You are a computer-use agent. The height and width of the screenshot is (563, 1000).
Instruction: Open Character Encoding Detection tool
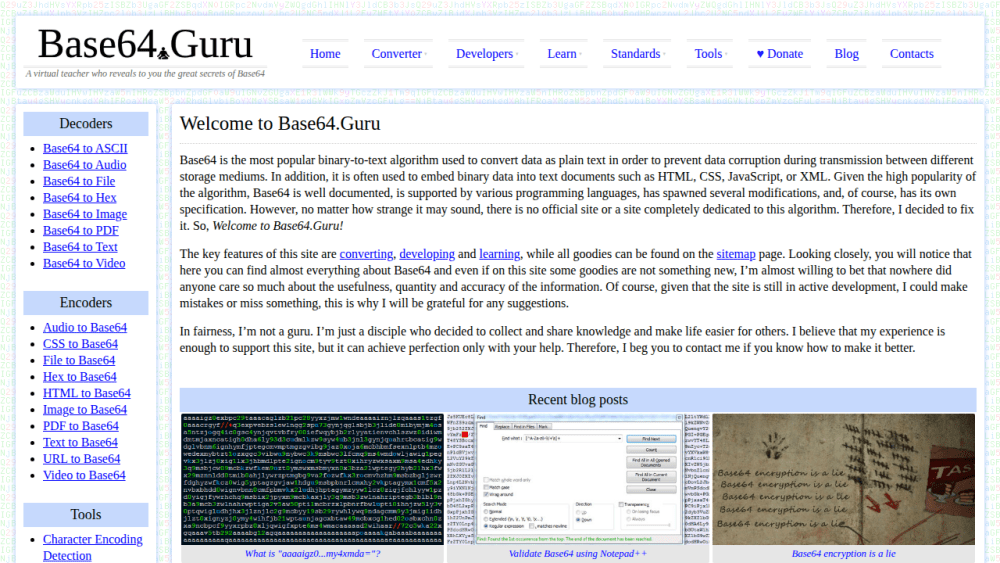coord(92,548)
